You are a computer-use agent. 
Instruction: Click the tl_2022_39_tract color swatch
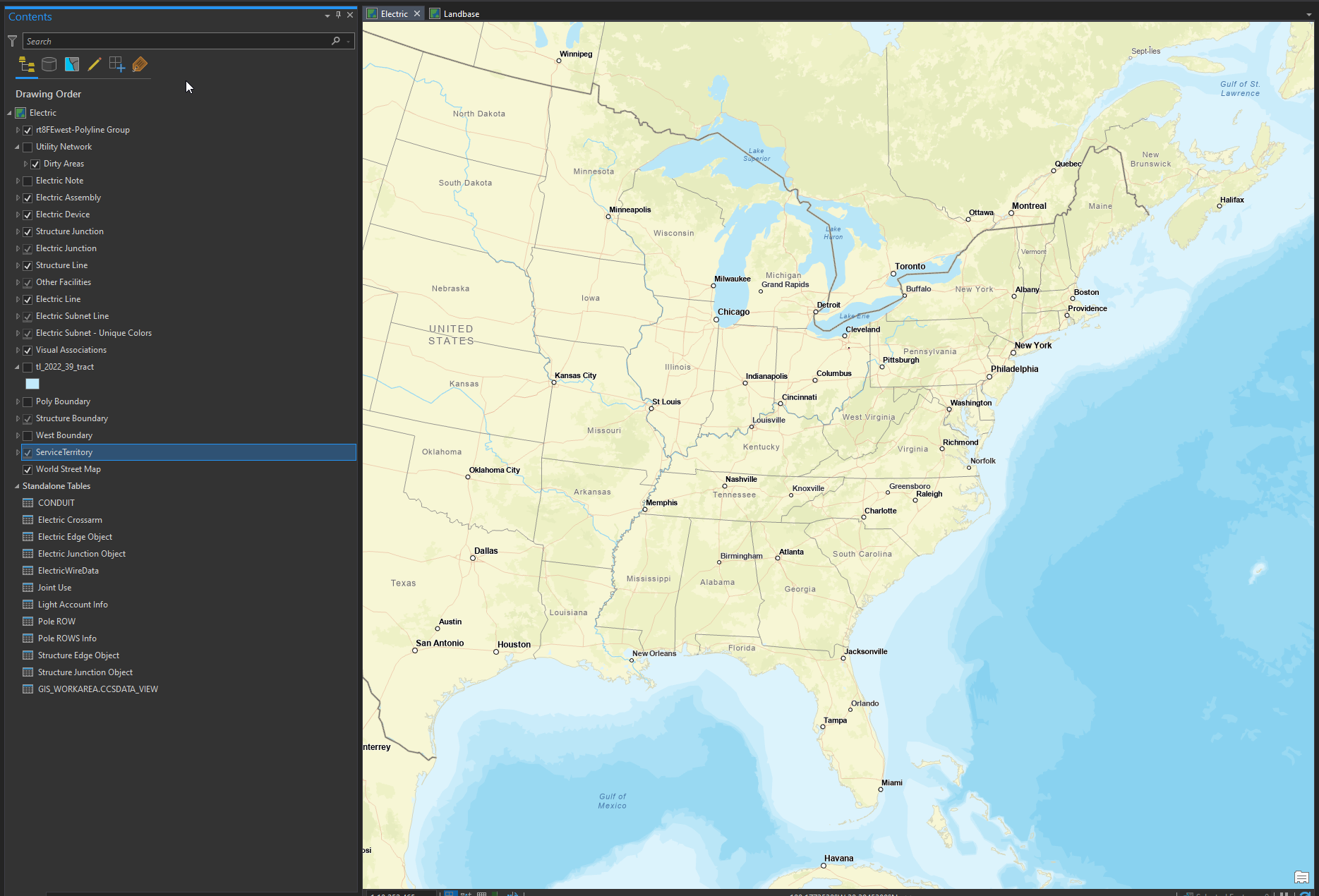click(32, 384)
